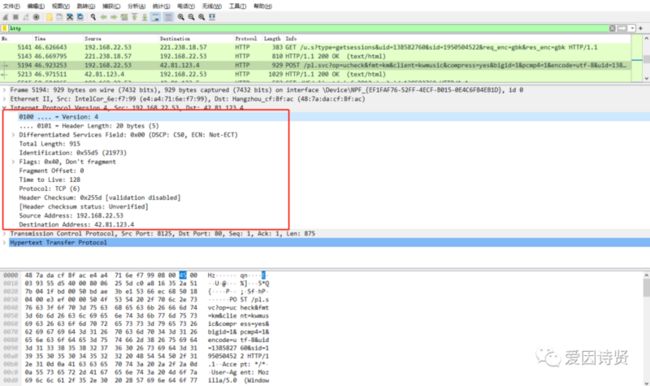Open display filter history dropdown

(632, 28)
